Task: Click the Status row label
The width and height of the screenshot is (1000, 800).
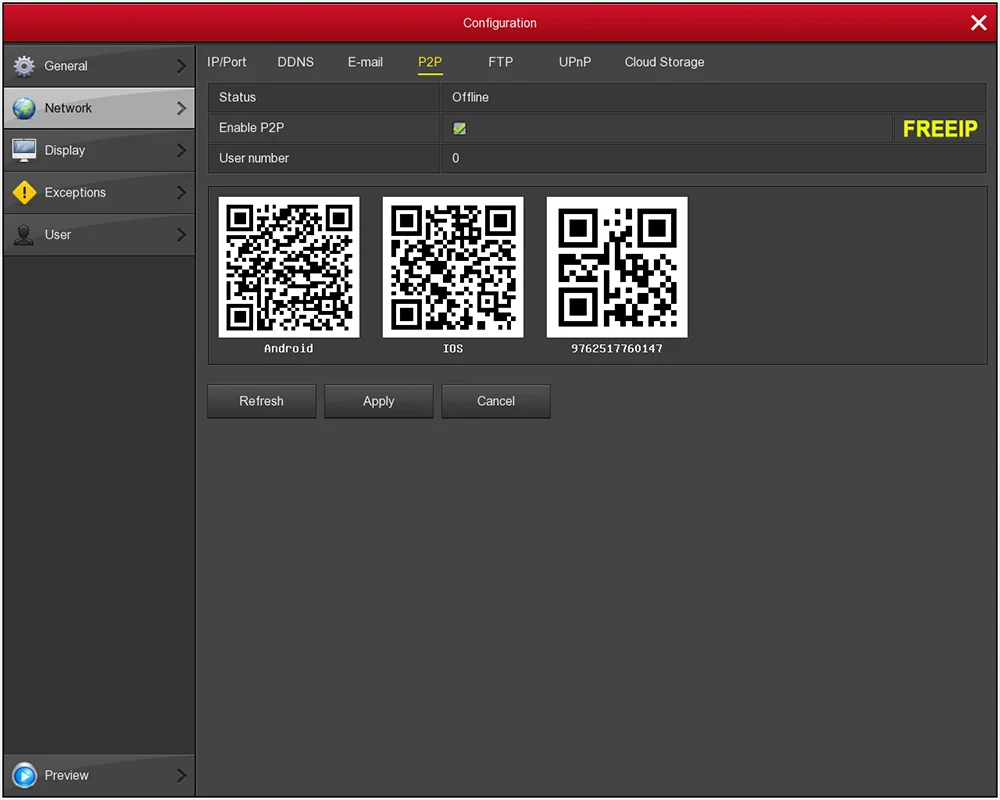Action: point(237,97)
